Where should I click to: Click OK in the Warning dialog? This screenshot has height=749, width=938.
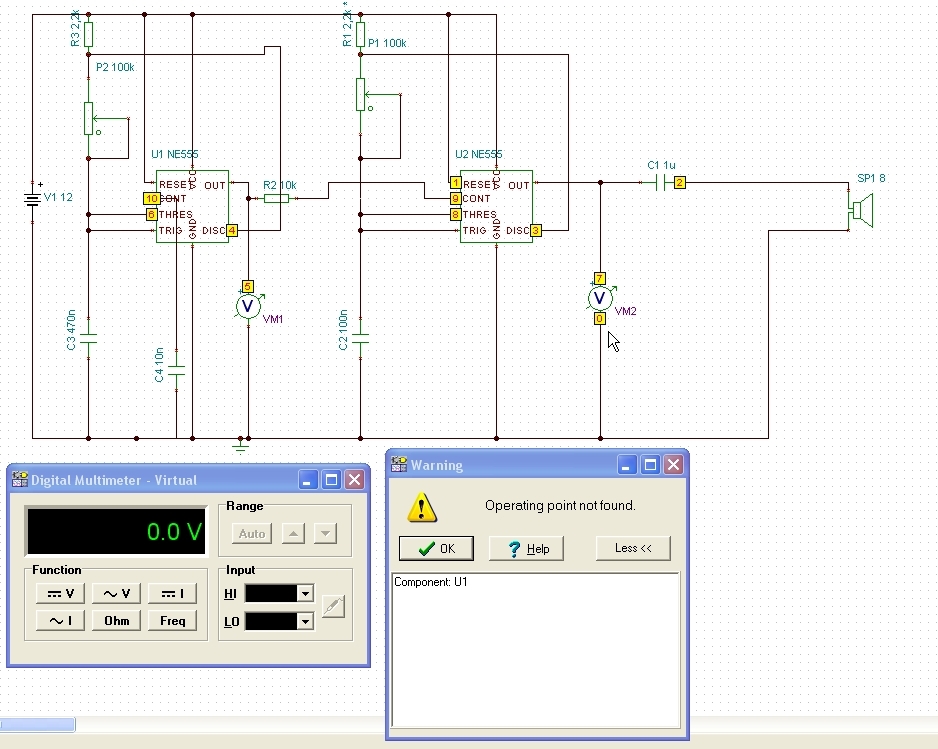436,549
